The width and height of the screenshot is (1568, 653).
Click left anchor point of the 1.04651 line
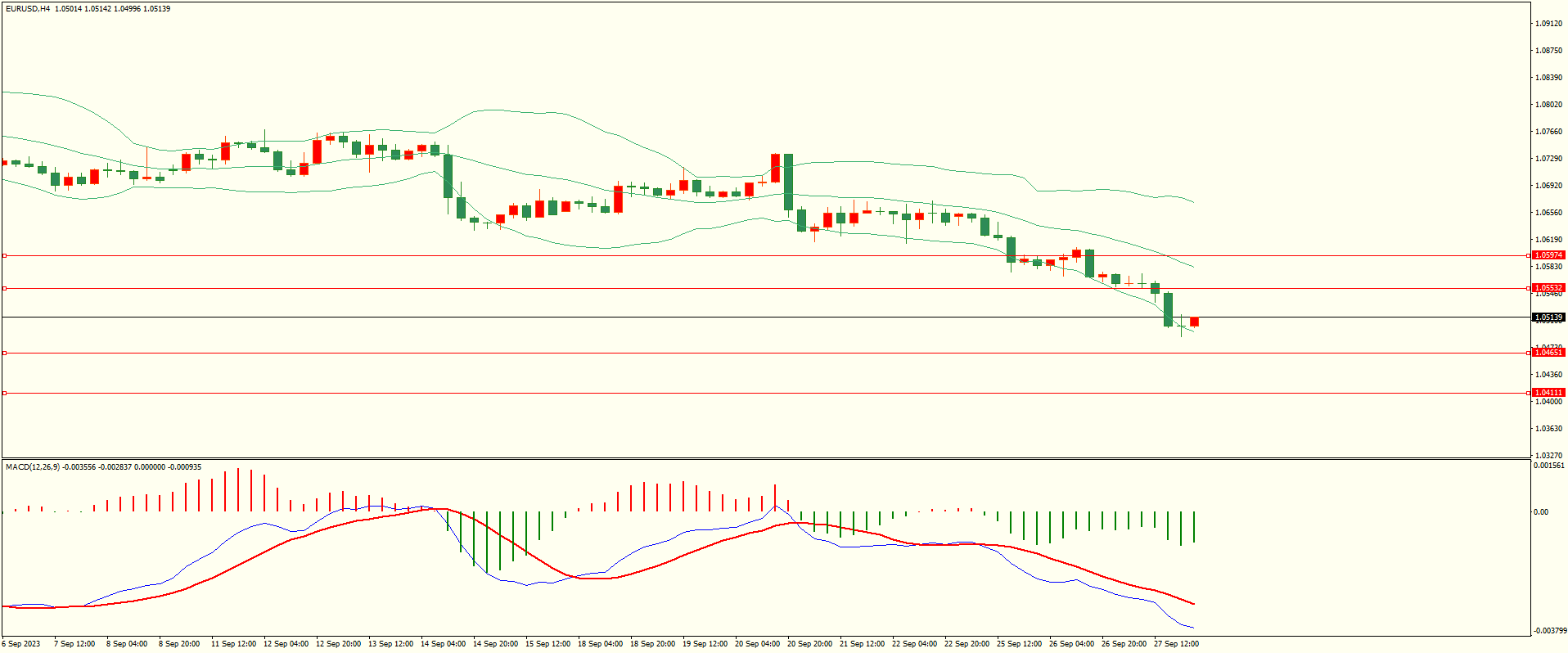(x=4, y=354)
